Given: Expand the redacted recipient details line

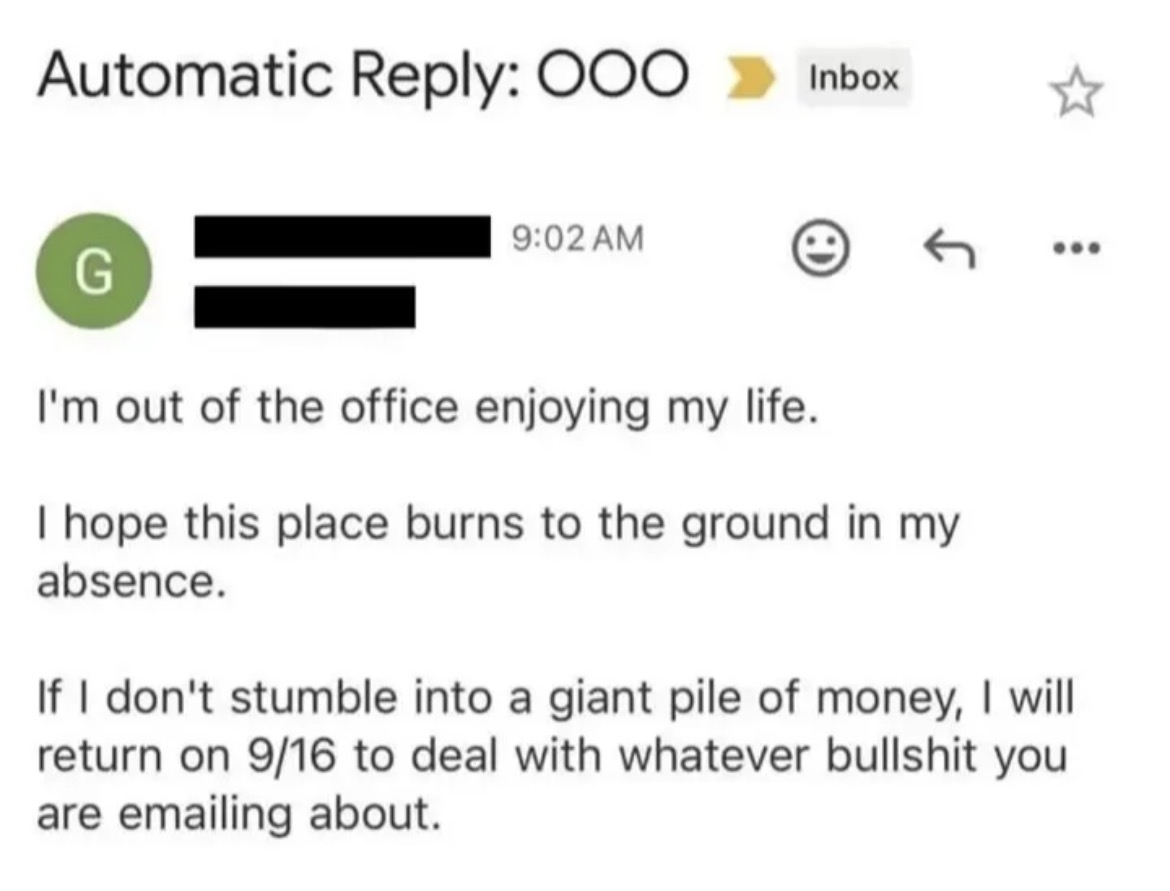Looking at the screenshot, I should 304,306.
